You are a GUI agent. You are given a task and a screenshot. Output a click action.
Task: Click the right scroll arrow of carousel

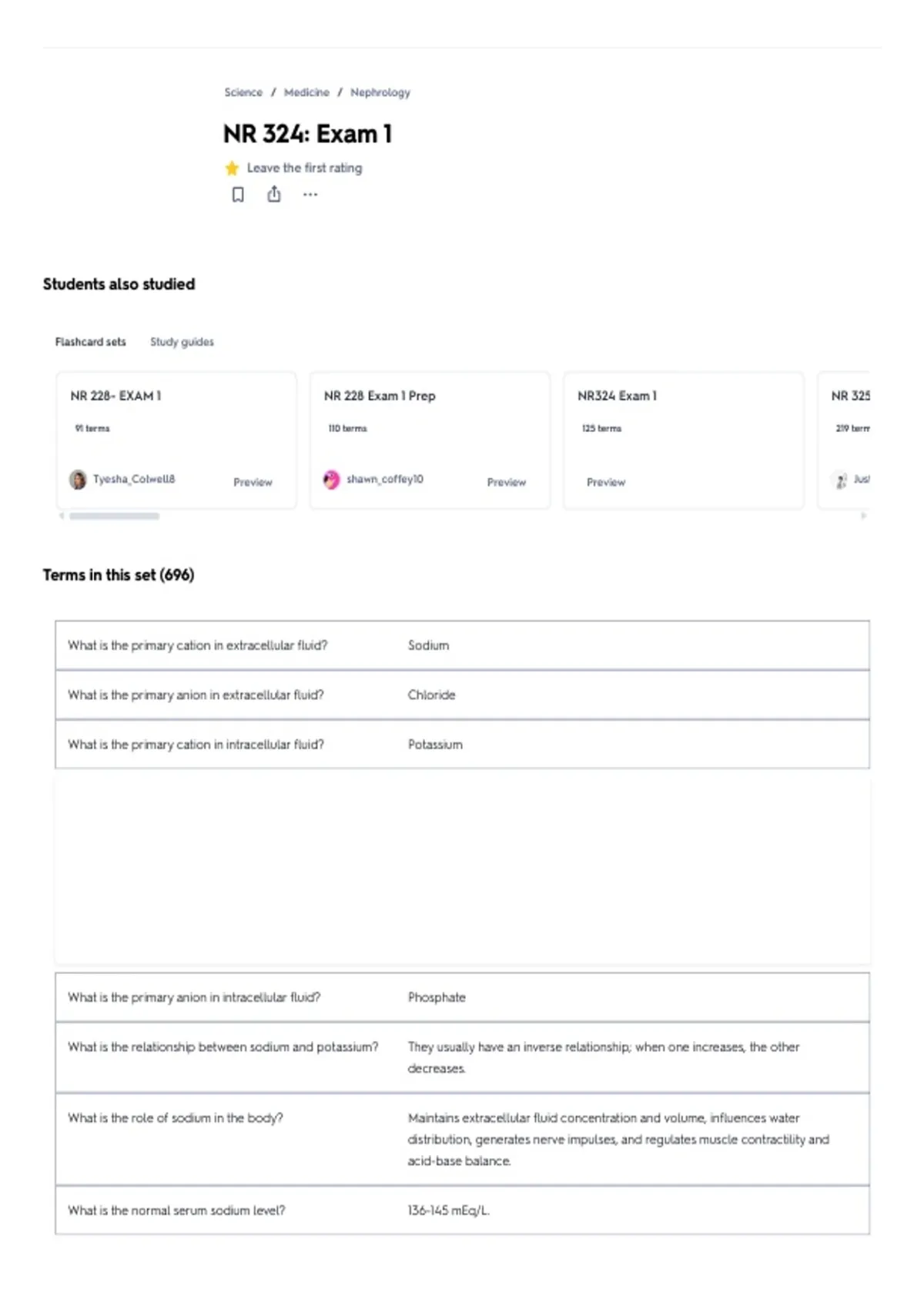[x=864, y=516]
